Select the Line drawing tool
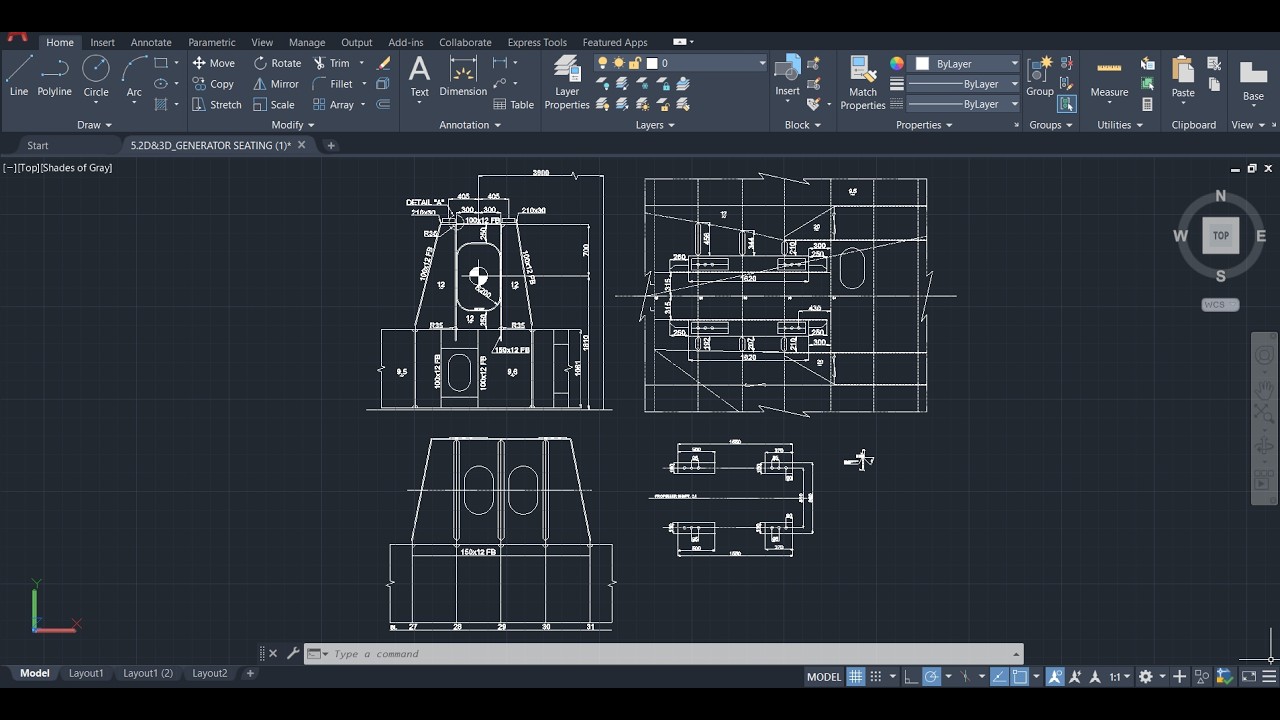The width and height of the screenshot is (1280, 720). (19, 77)
